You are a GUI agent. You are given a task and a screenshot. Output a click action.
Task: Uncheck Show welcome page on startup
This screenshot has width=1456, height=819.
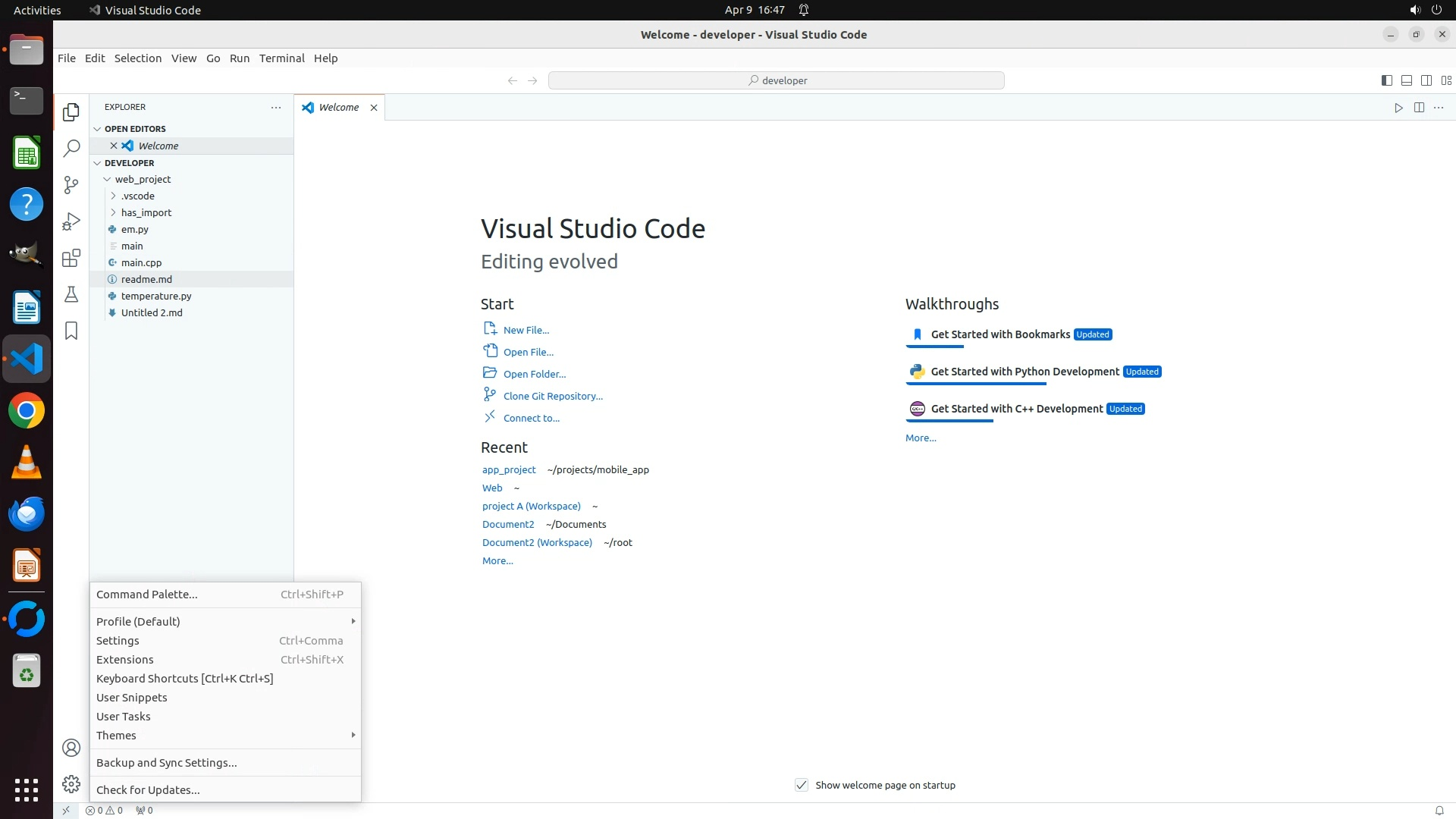802,785
